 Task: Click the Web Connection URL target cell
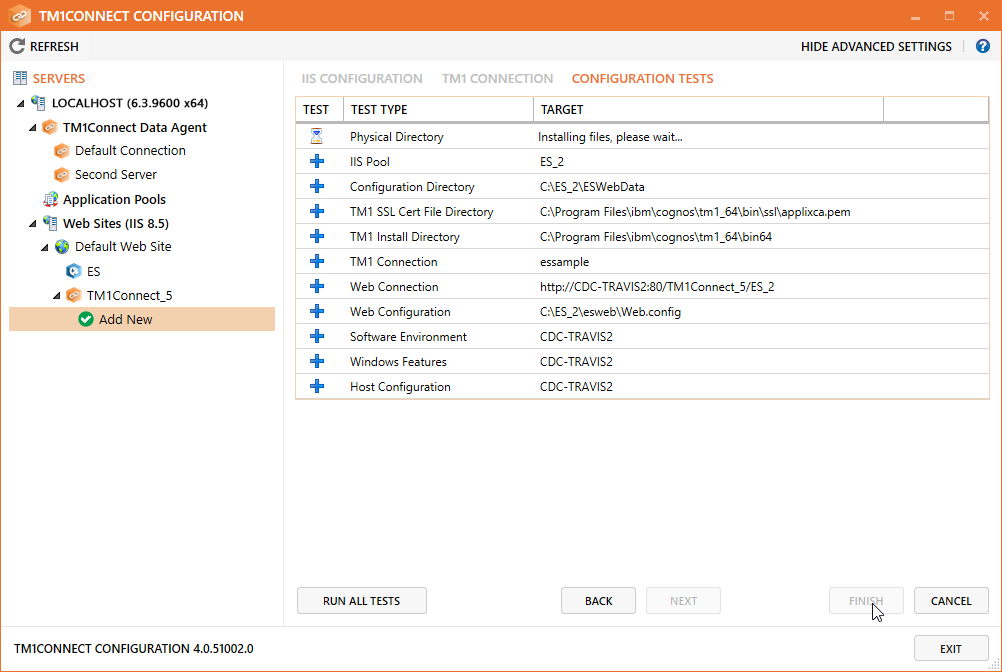(657, 287)
